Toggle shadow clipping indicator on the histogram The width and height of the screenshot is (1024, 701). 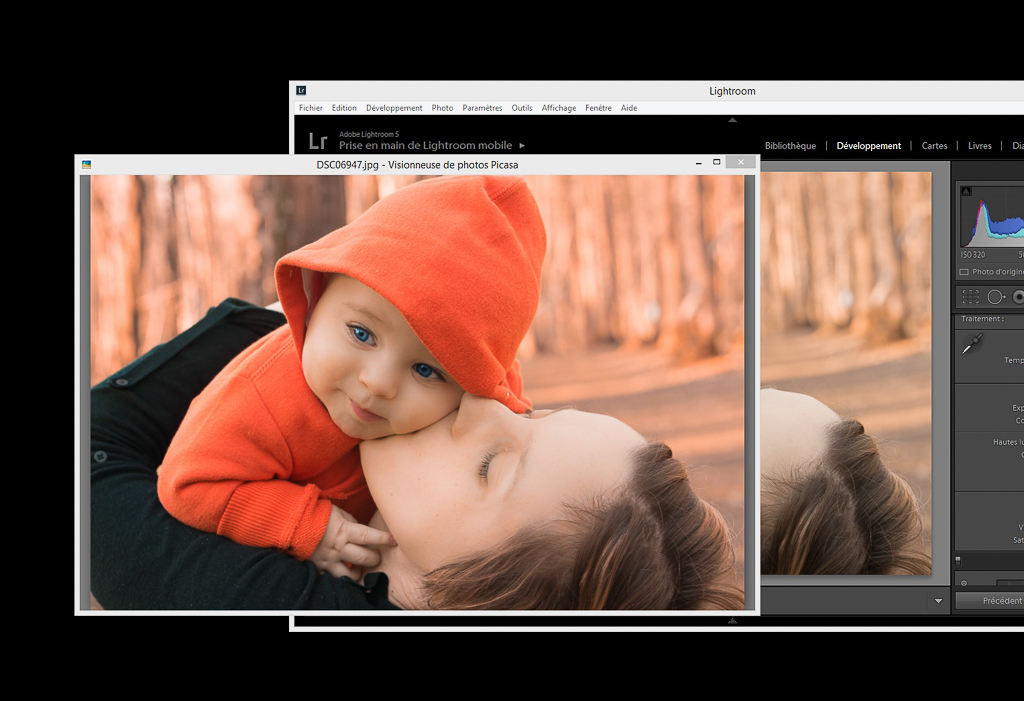click(x=967, y=191)
